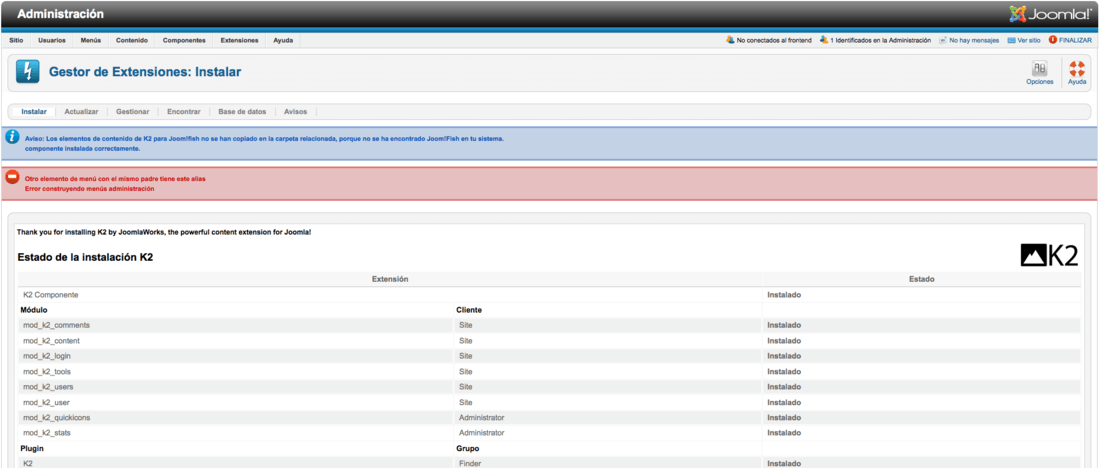The image size is (1100, 468).
Task: Click the blue info notice icon
Action: 13,137
